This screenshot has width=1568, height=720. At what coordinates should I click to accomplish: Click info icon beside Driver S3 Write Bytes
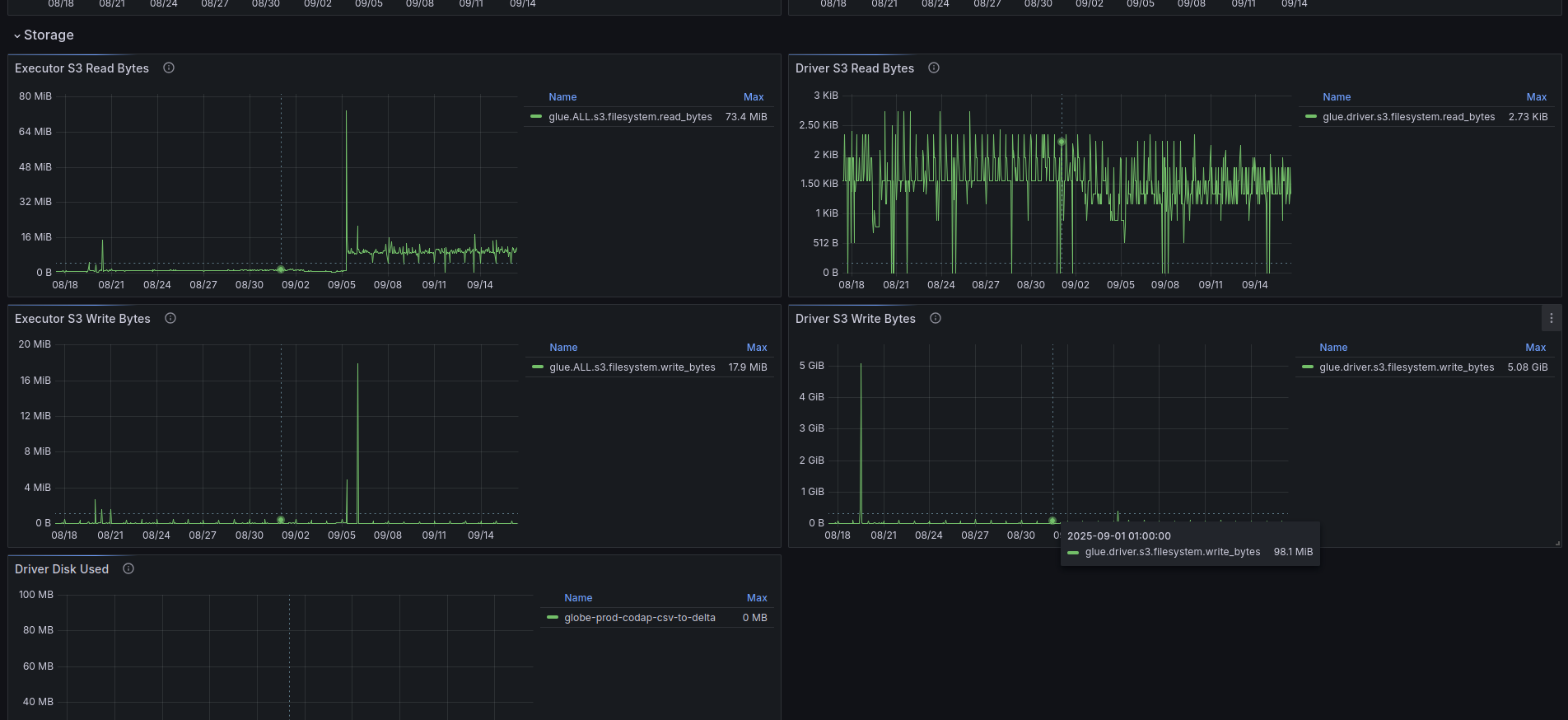point(936,319)
